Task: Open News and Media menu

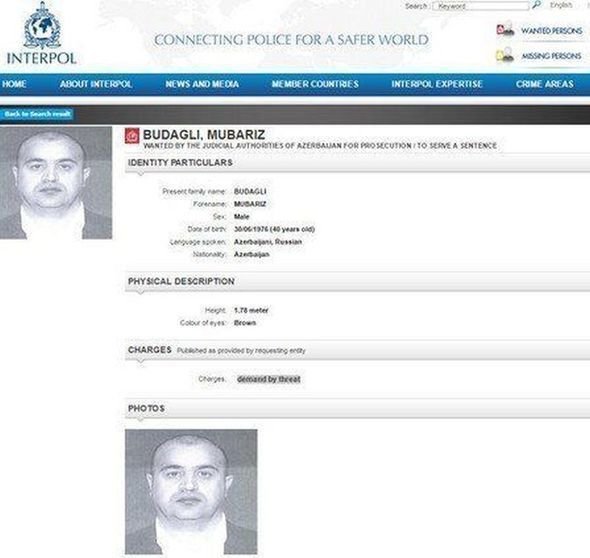Action: point(202,84)
